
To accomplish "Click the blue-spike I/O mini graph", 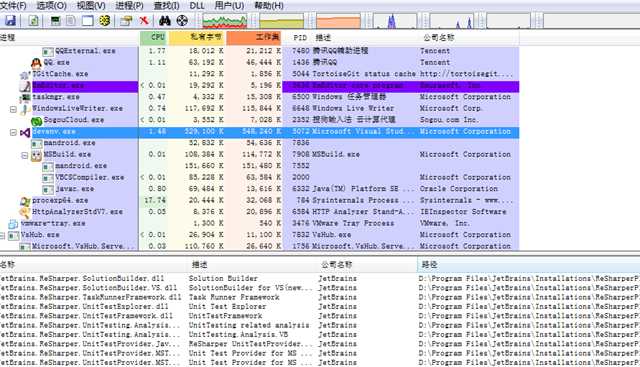I will (395, 20).
